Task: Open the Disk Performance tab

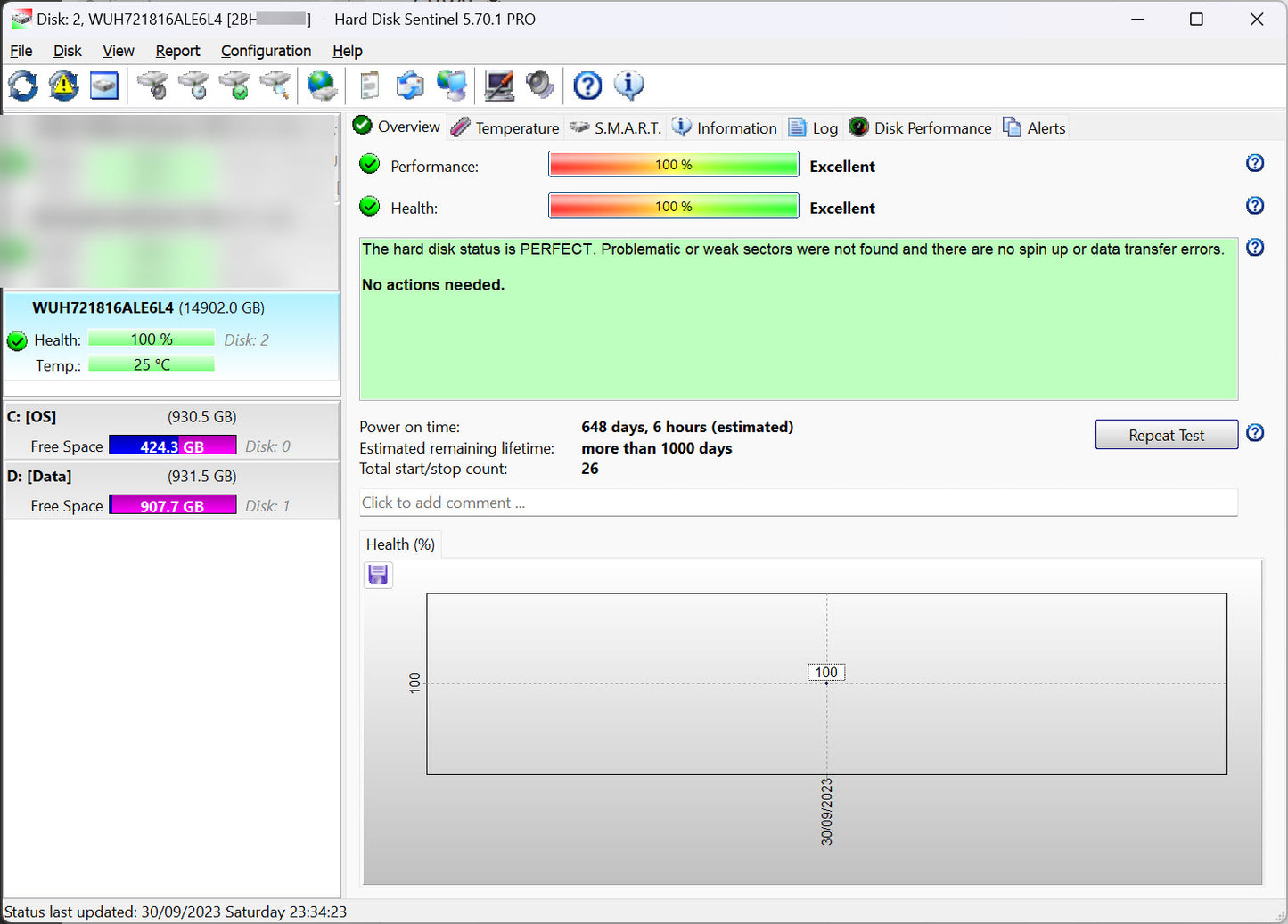Action: click(921, 128)
